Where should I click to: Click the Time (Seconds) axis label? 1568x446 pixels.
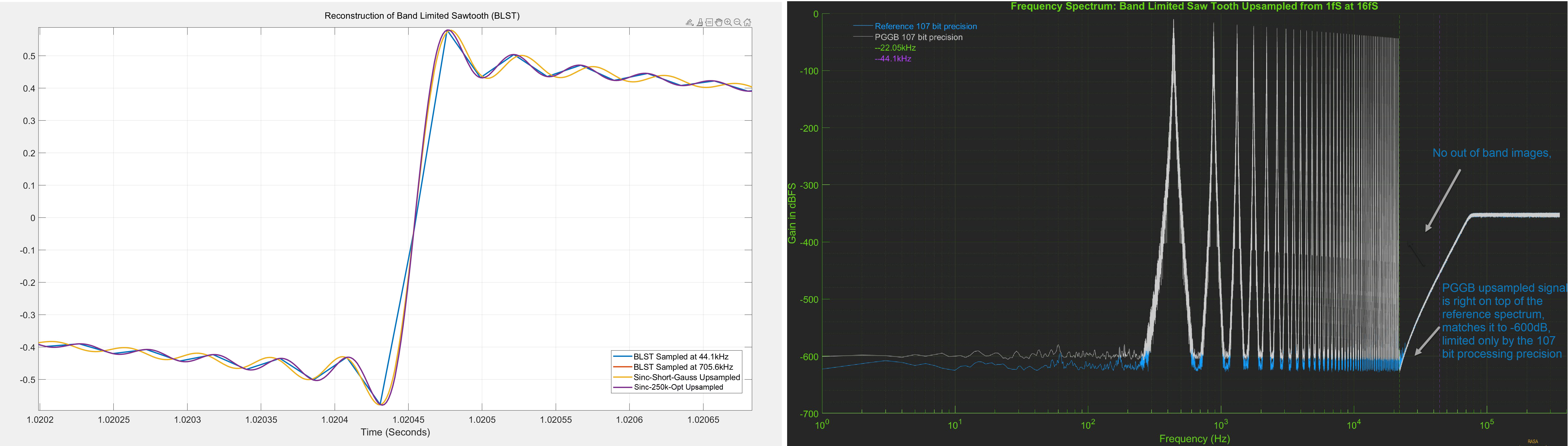tap(395, 432)
